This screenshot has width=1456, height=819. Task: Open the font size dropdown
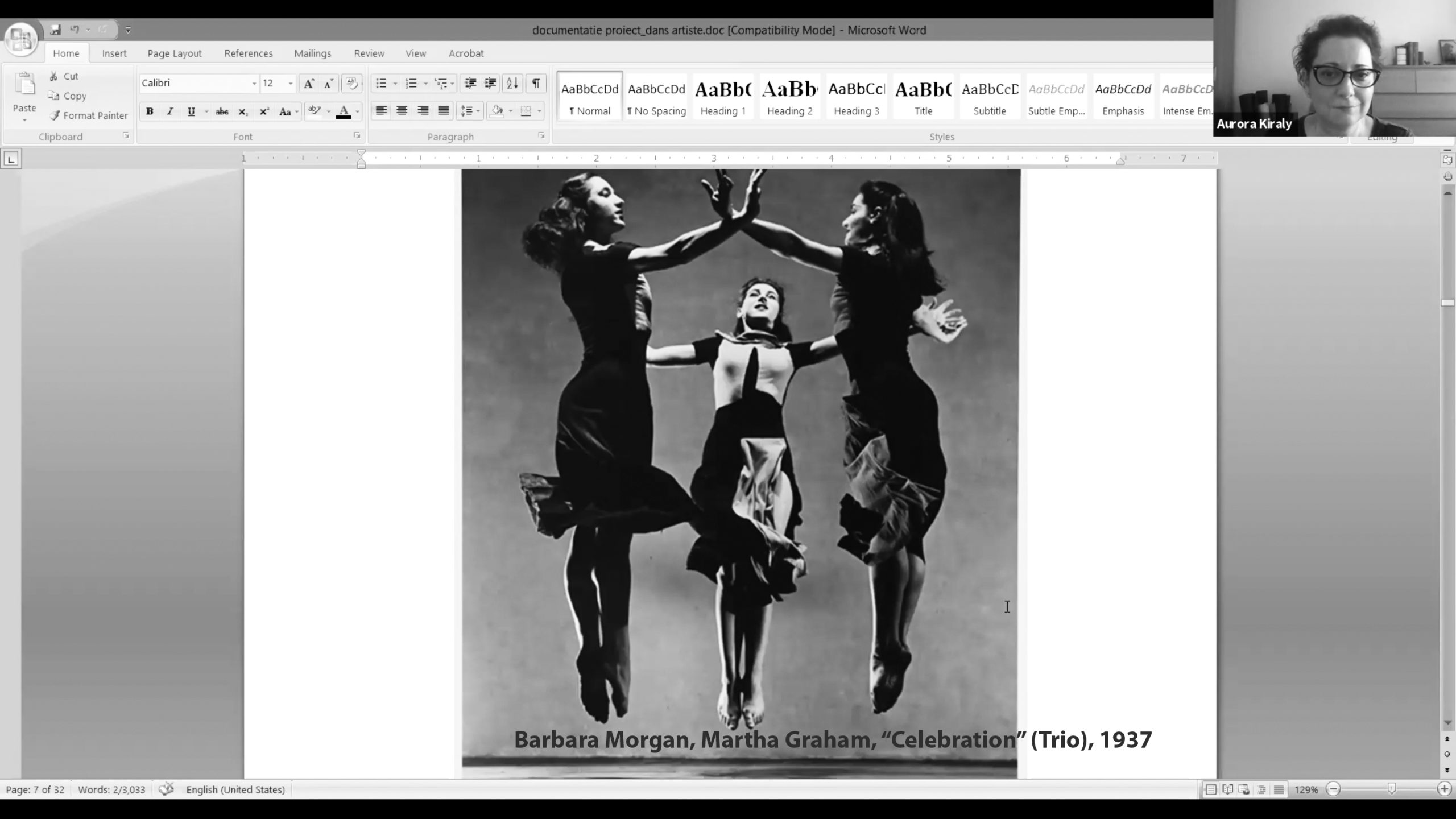(291, 84)
